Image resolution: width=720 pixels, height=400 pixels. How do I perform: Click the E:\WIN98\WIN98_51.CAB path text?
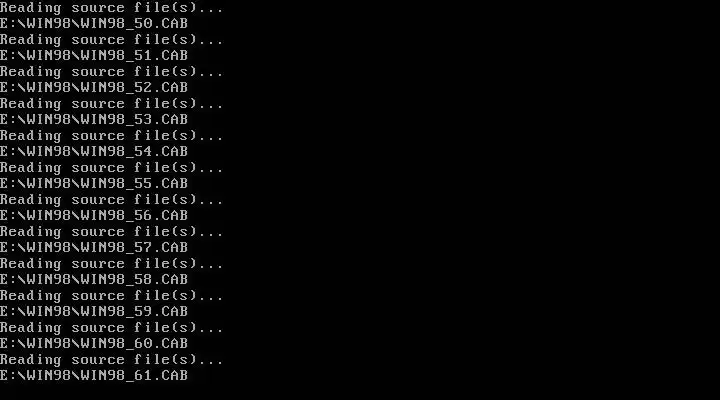coord(94,56)
